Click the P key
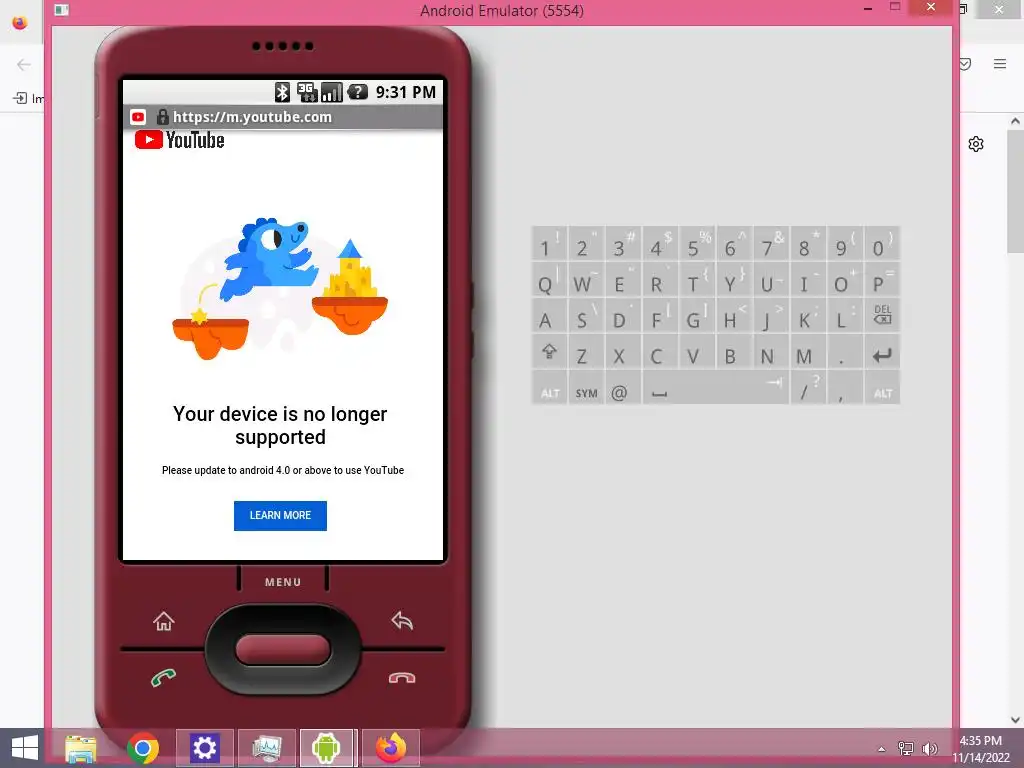Image resolution: width=1024 pixels, height=768 pixels. click(x=882, y=280)
